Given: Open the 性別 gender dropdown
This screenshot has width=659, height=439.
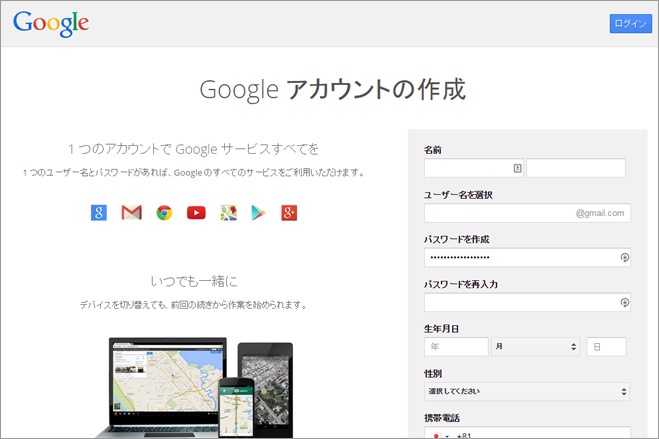Looking at the screenshot, I should (527, 392).
